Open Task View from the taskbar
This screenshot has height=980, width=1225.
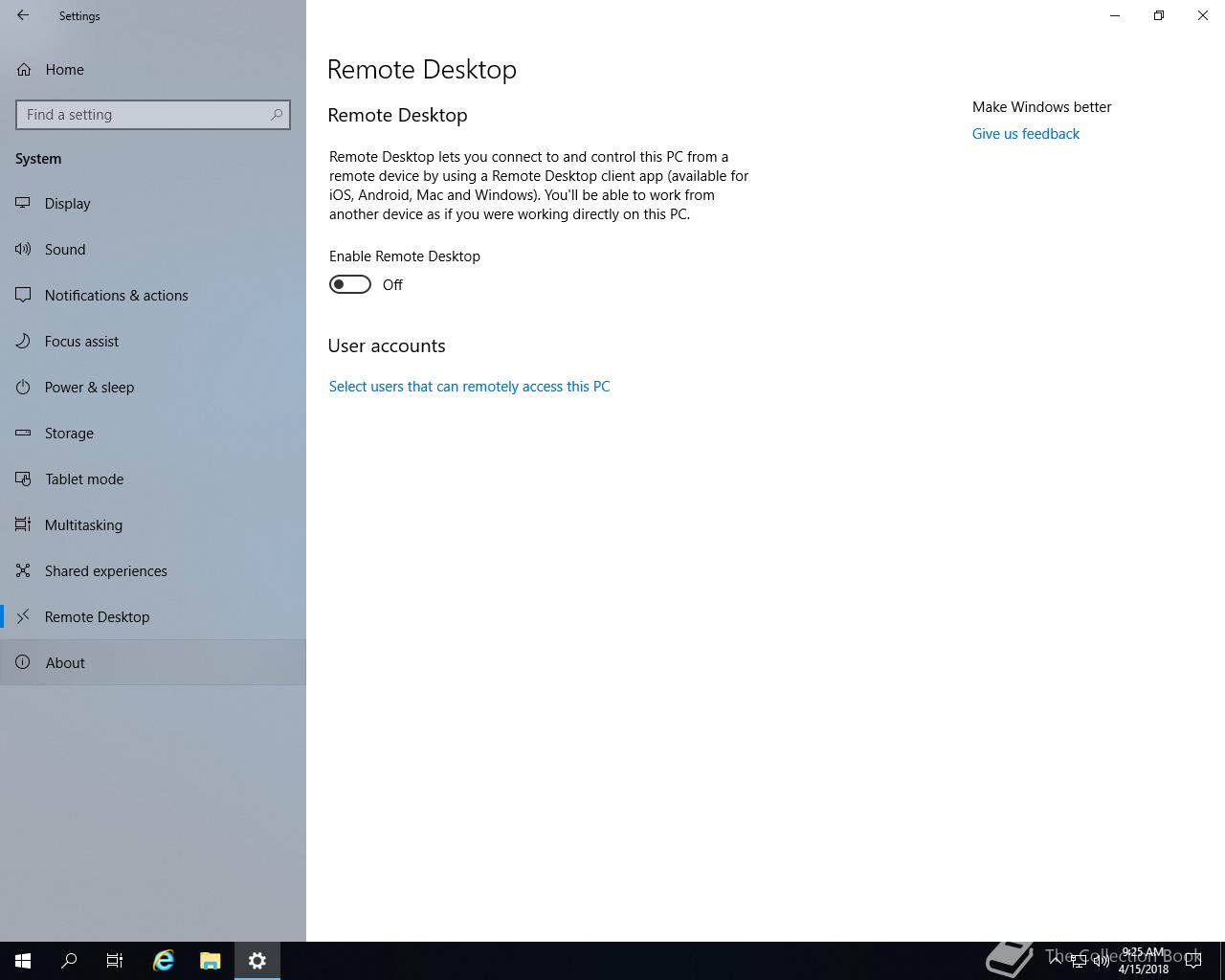115,961
